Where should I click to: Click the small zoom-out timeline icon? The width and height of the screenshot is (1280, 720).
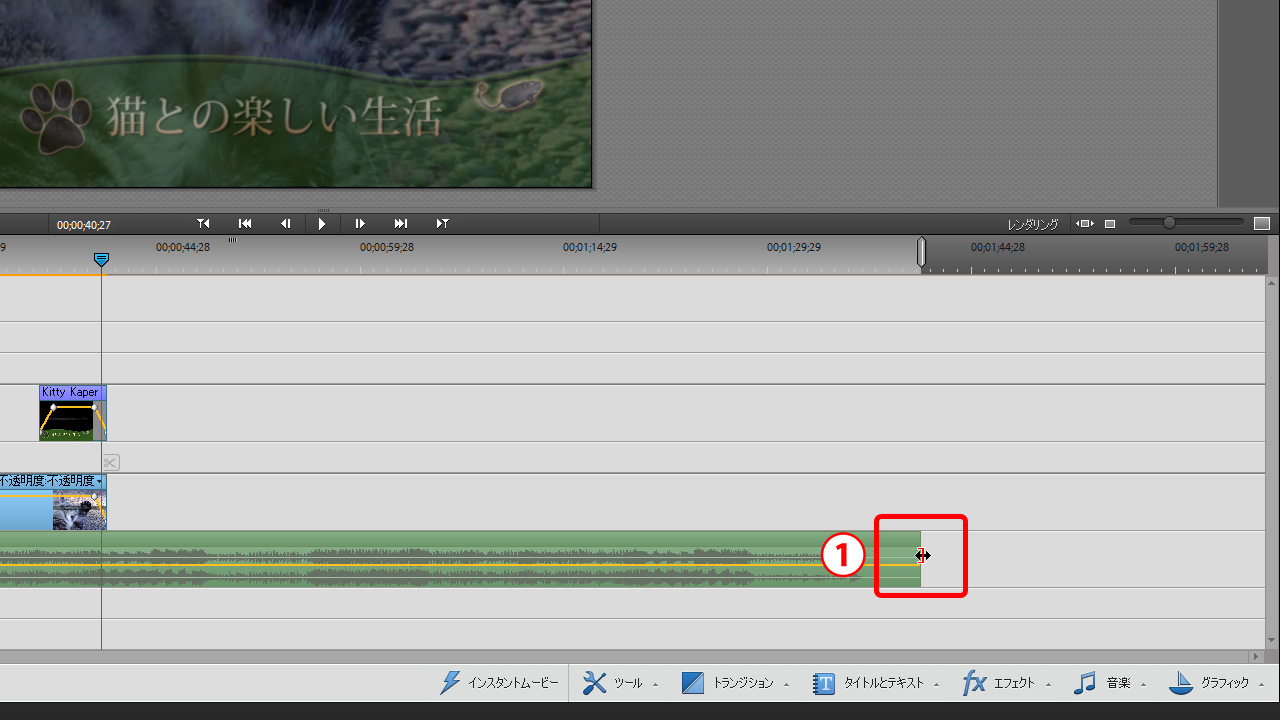point(1110,224)
